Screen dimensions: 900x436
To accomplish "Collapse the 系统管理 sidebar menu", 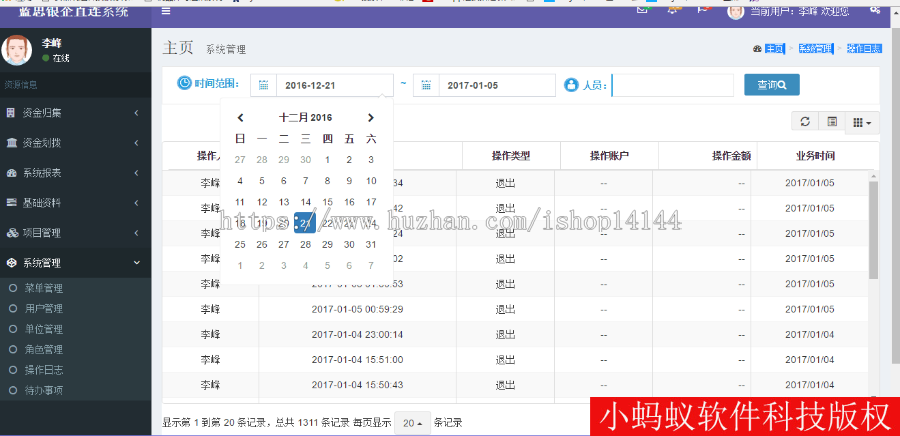I will click(75, 263).
